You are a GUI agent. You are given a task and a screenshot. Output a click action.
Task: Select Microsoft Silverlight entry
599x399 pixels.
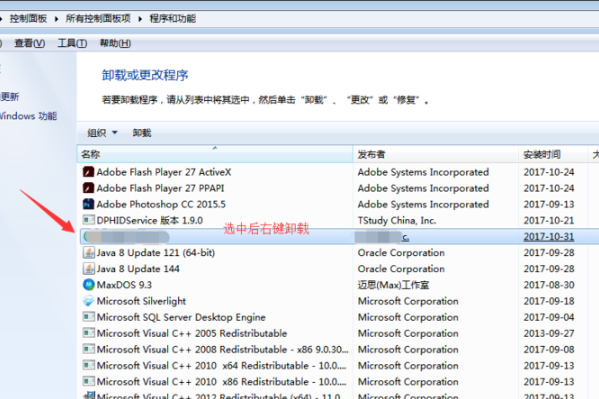pyautogui.click(x=141, y=301)
